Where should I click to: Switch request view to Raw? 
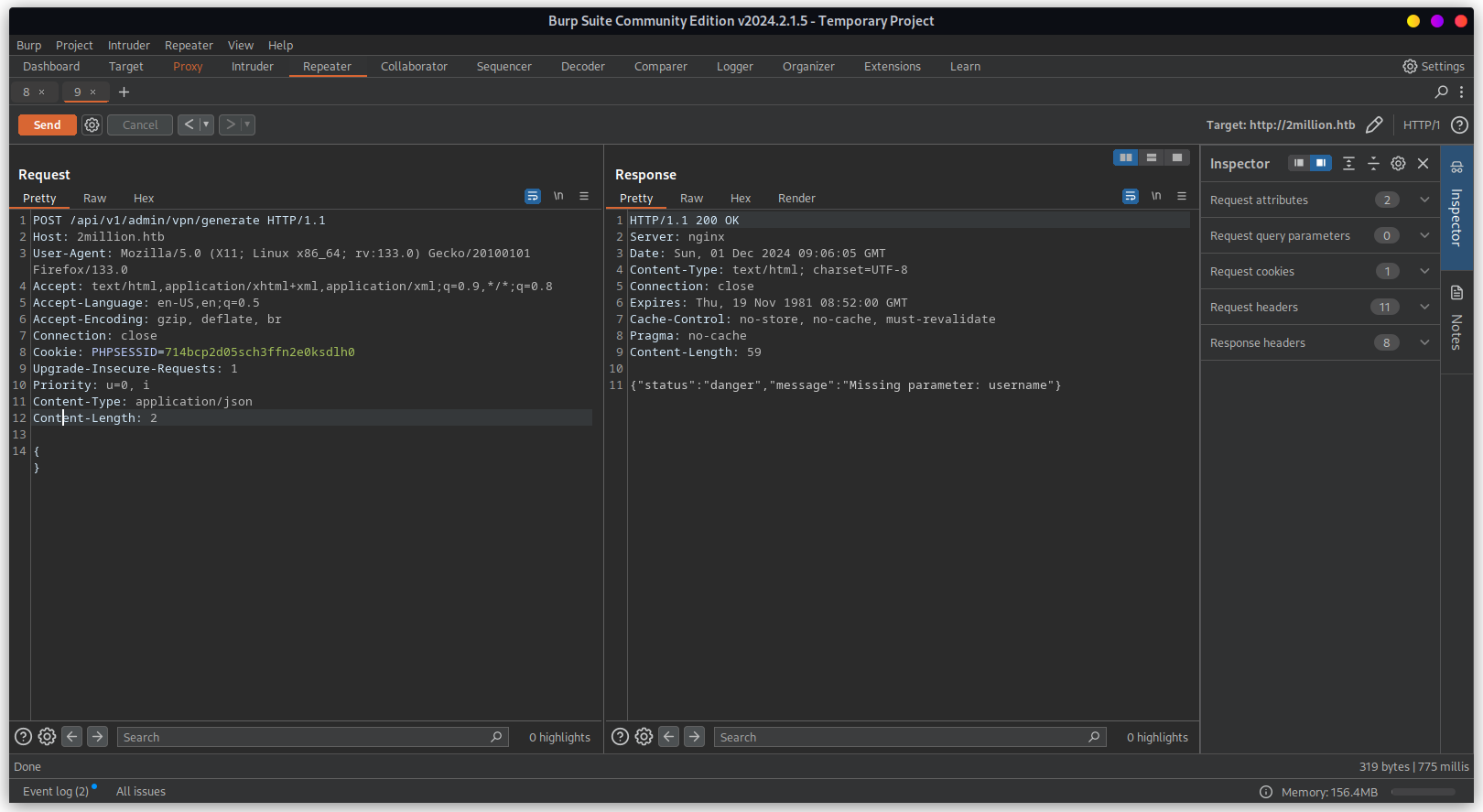click(94, 198)
